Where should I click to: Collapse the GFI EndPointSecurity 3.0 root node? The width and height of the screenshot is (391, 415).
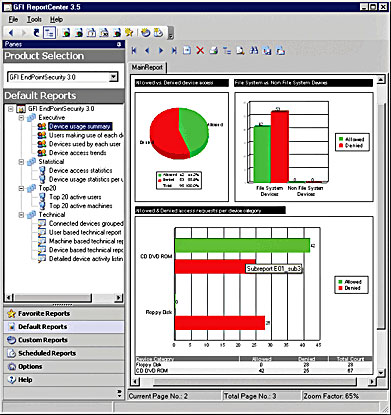11,109
